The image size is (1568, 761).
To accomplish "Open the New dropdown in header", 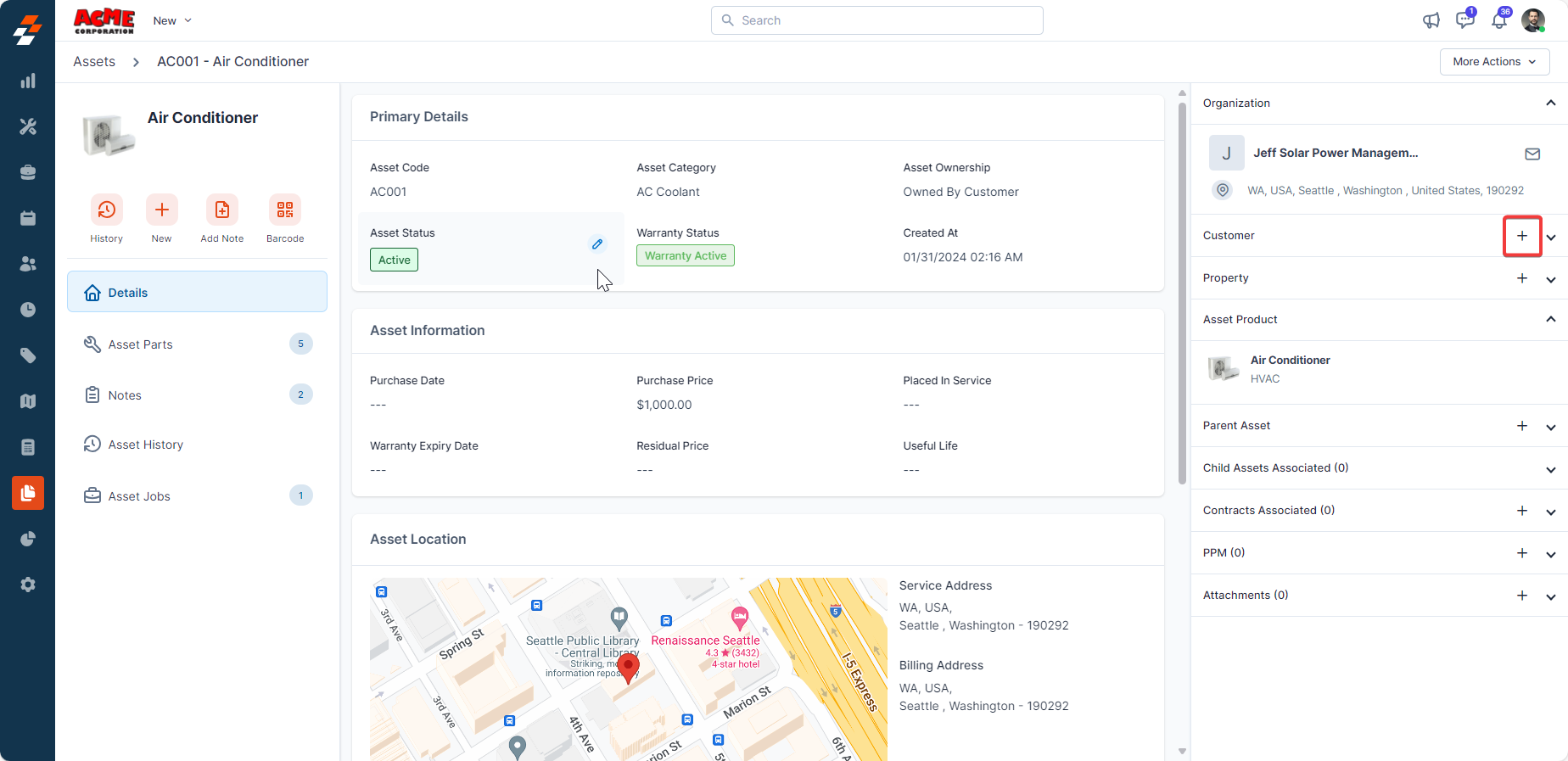I will (x=172, y=20).
